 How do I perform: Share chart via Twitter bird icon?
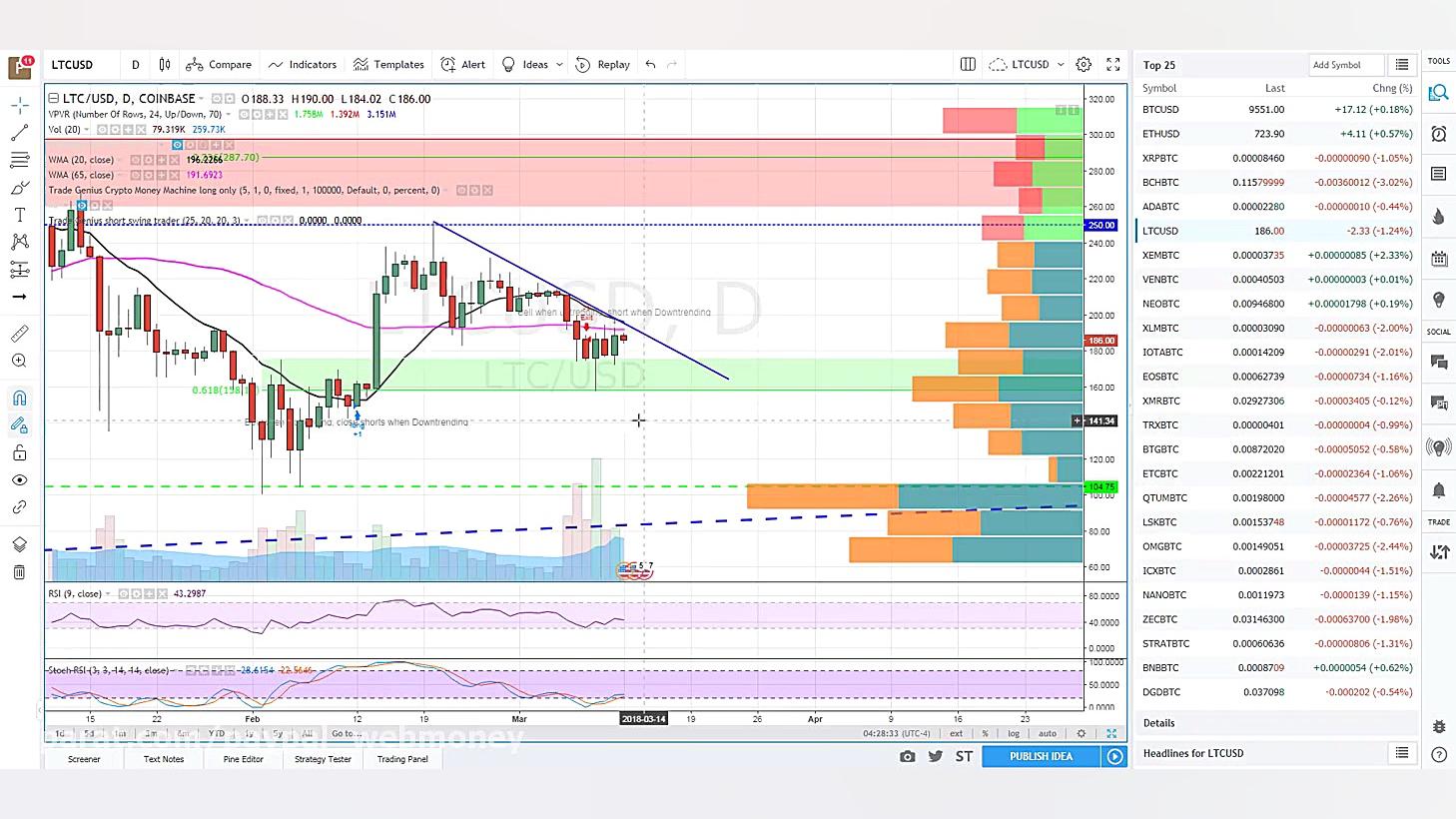(x=936, y=757)
